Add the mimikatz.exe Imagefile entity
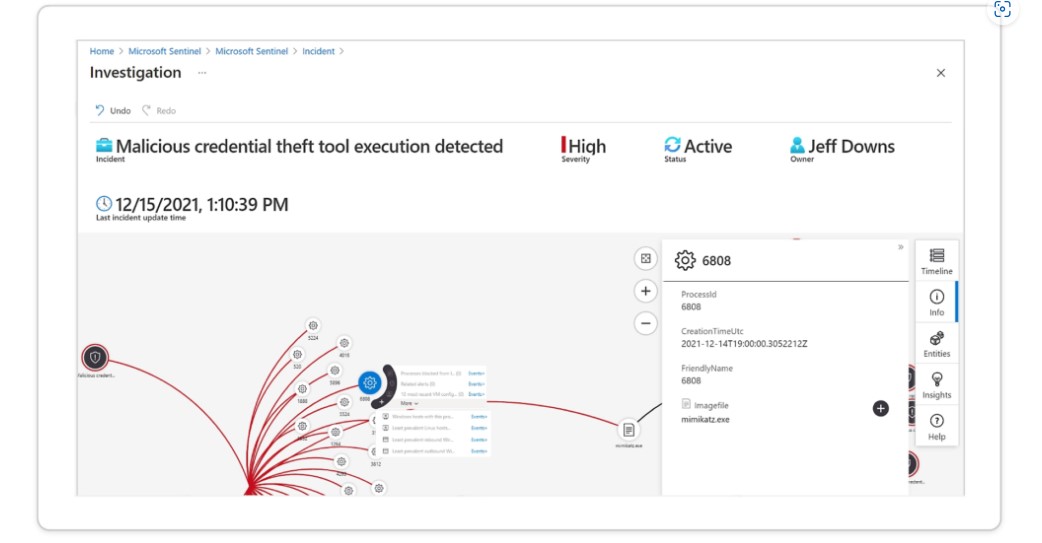The image size is (1042, 543). (881, 408)
